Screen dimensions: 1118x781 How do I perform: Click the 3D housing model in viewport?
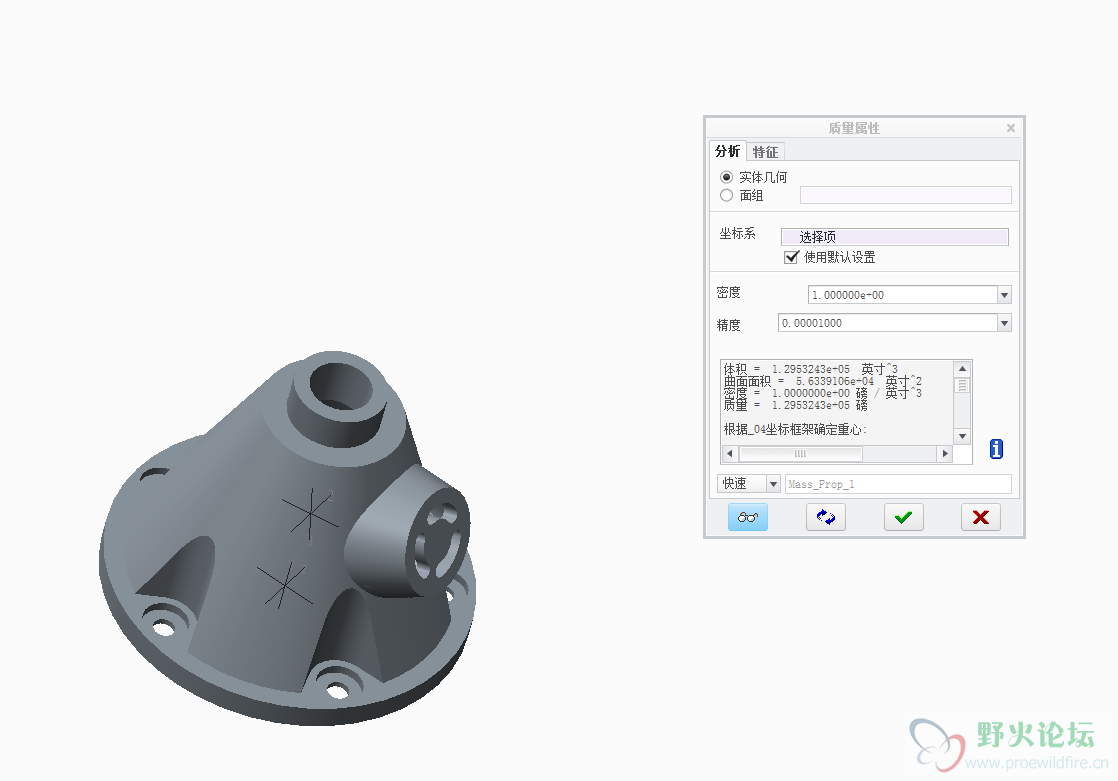[x=288, y=538]
